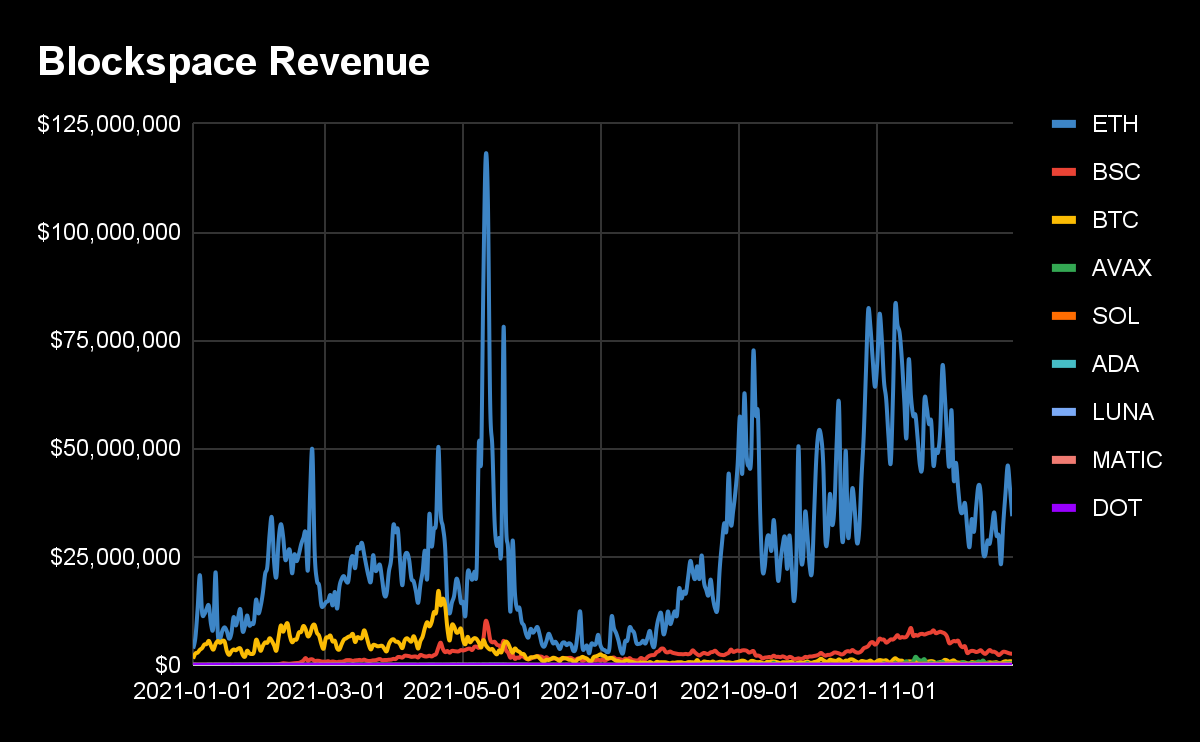Image resolution: width=1200 pixels, height=742 pixels.
Task: Select the AVAX legend label
Action: click(1122, 268)
